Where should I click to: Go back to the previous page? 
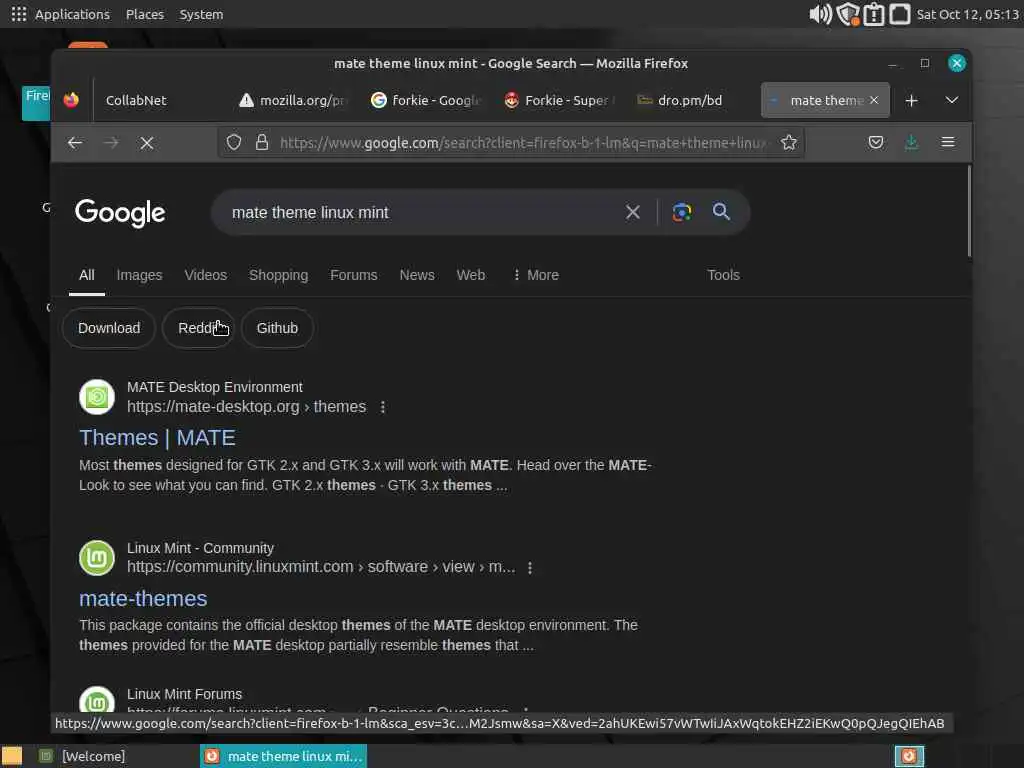tap(75, 142)
